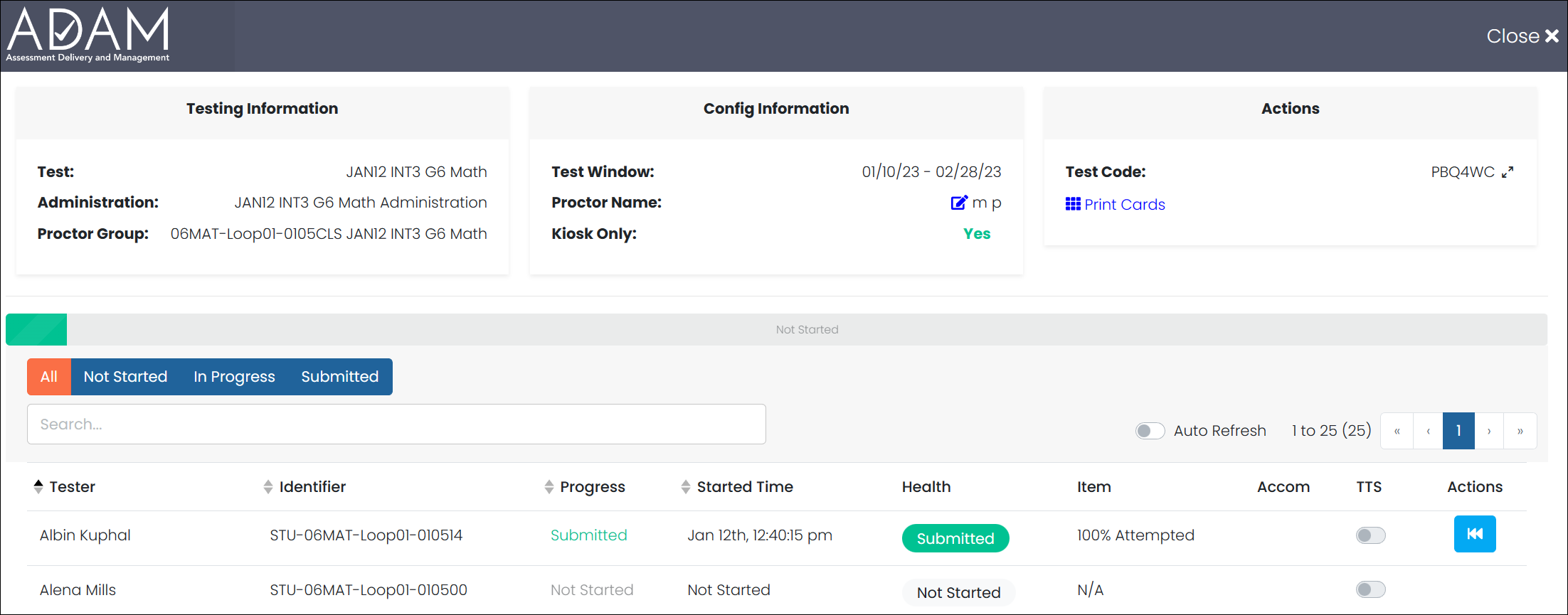Sort table by Identifier column

pos(268,486)
